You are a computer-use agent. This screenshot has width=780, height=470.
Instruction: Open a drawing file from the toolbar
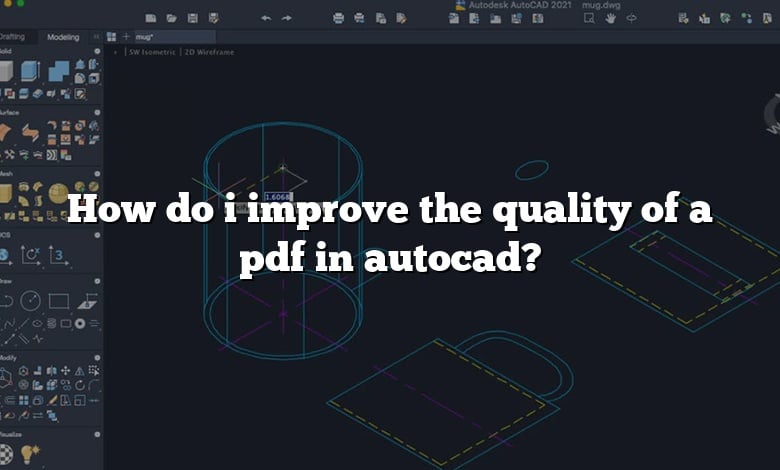172,18
